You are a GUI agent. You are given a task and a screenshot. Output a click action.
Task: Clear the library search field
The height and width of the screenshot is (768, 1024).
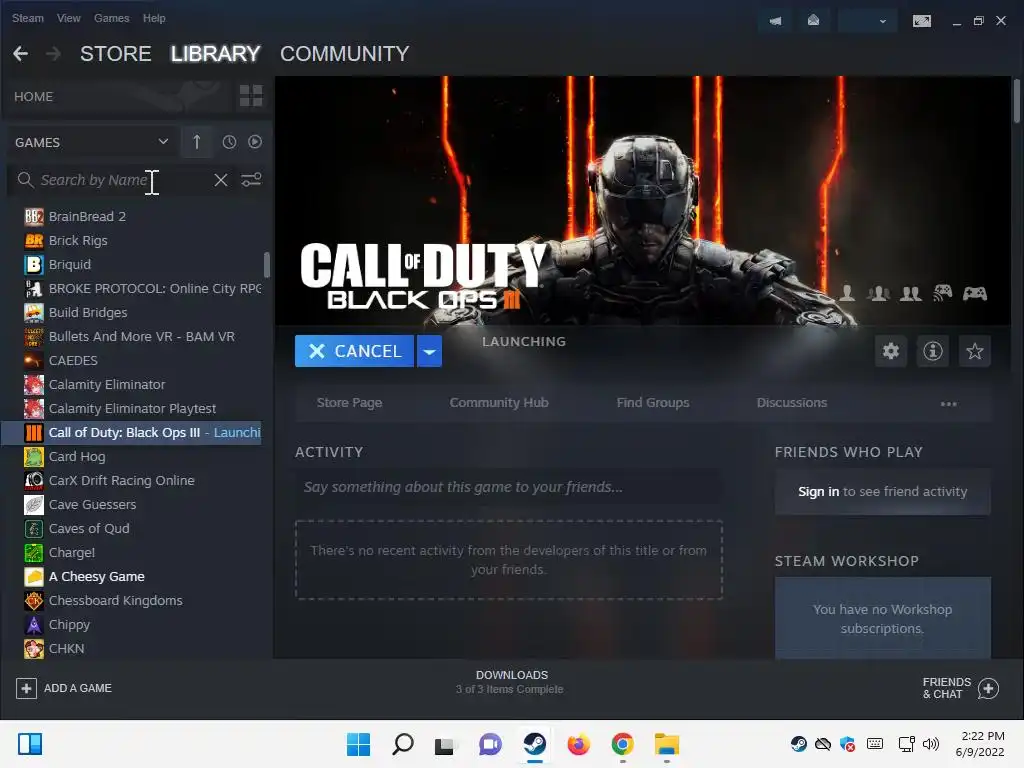pos(221,180)
